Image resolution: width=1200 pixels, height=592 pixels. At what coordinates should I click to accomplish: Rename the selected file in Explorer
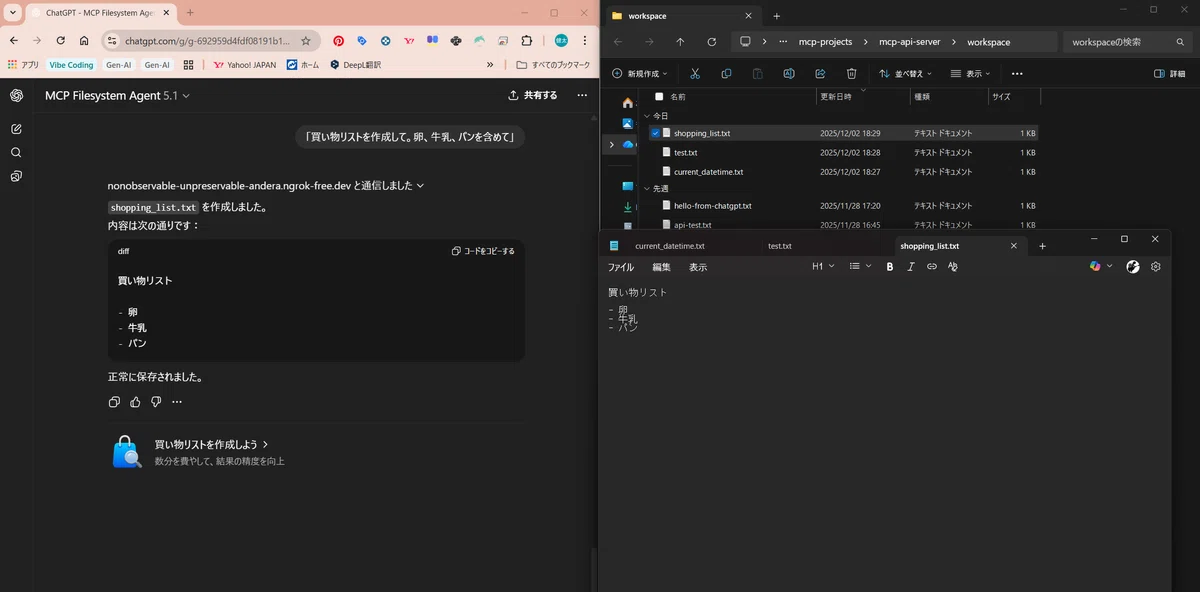point(789,73)
